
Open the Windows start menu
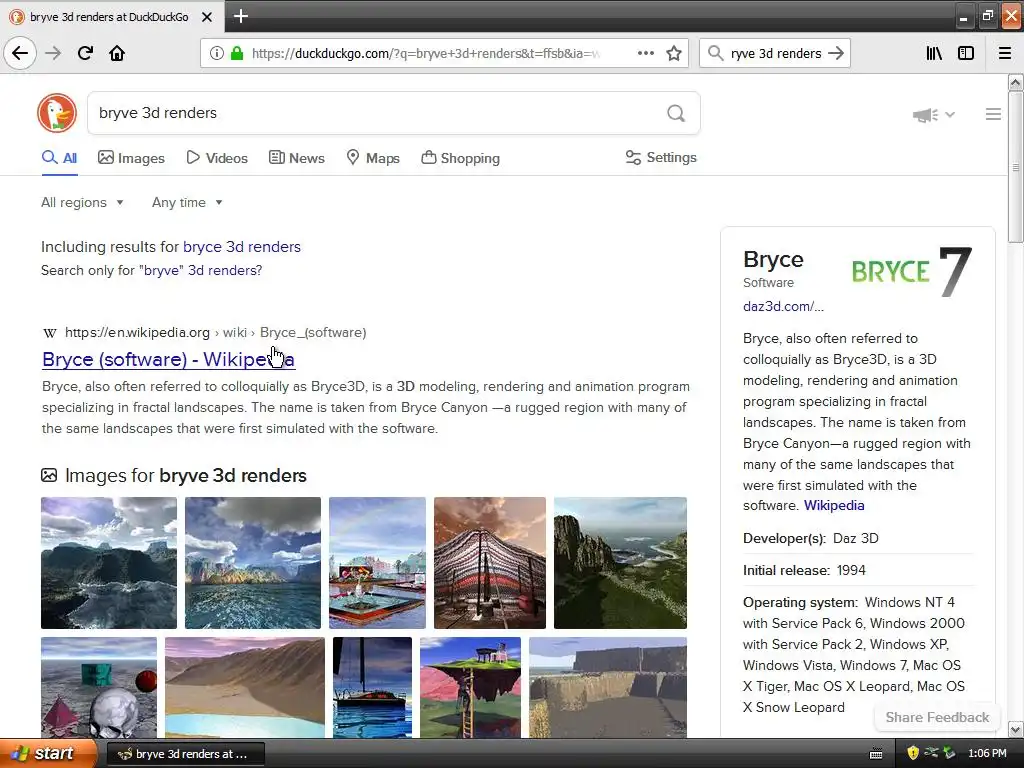48,754
